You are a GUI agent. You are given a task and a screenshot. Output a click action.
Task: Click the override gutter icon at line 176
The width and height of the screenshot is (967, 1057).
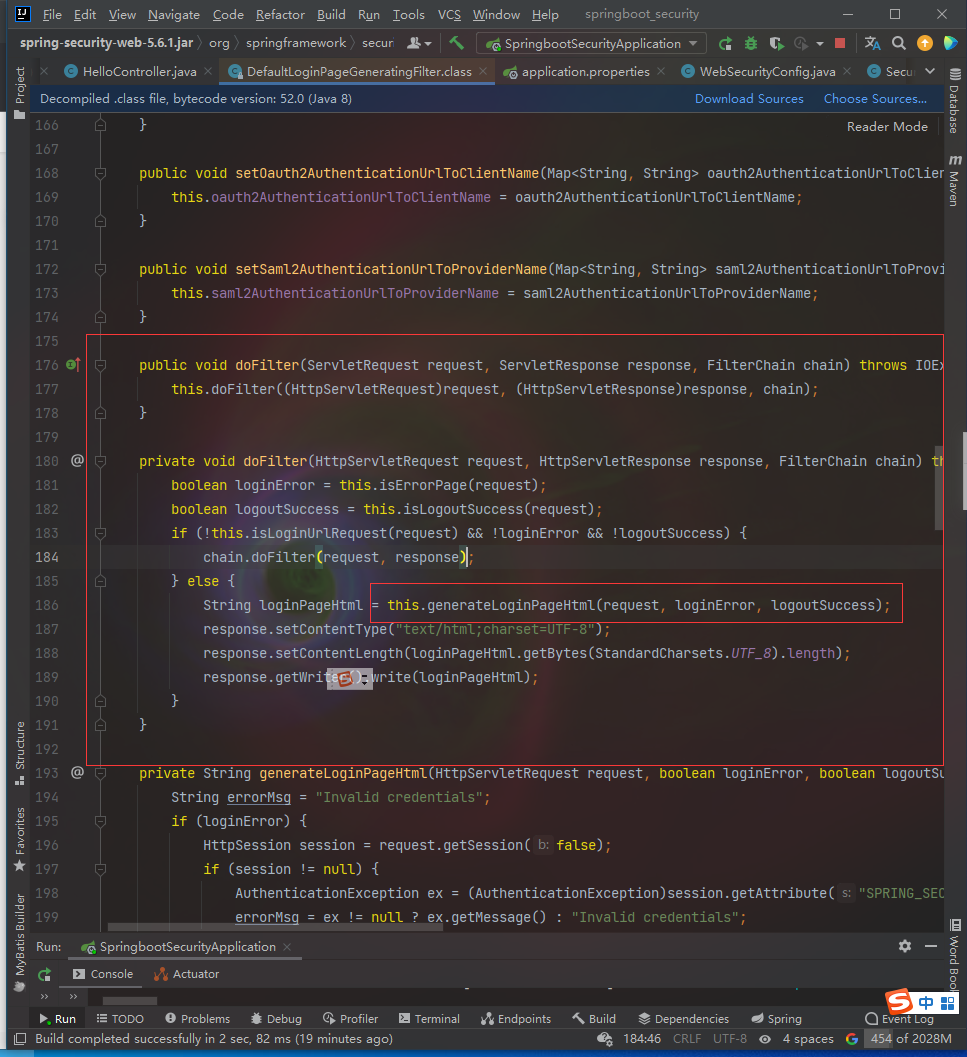(74, 365)
